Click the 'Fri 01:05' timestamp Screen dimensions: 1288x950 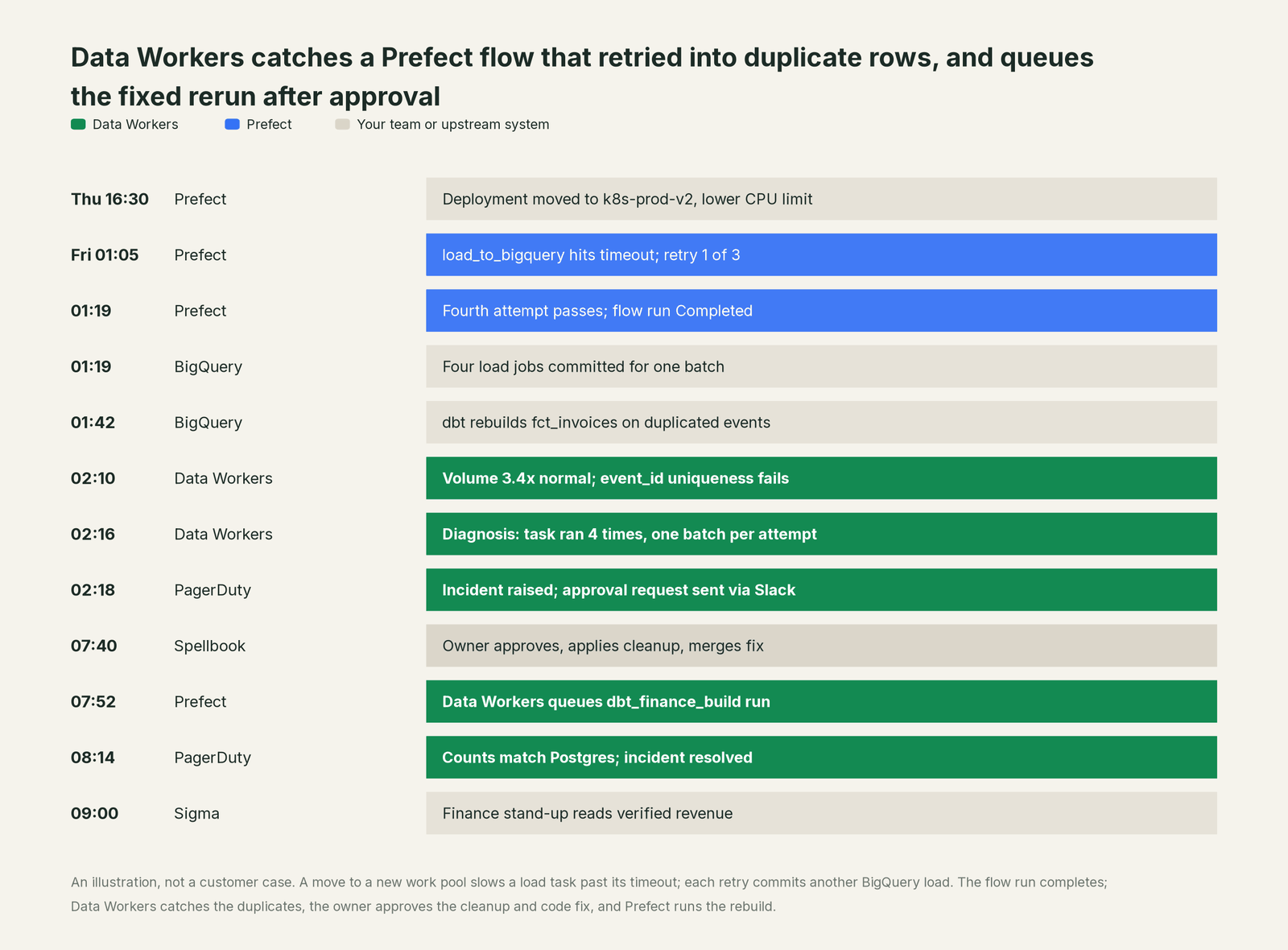(105, 254)
